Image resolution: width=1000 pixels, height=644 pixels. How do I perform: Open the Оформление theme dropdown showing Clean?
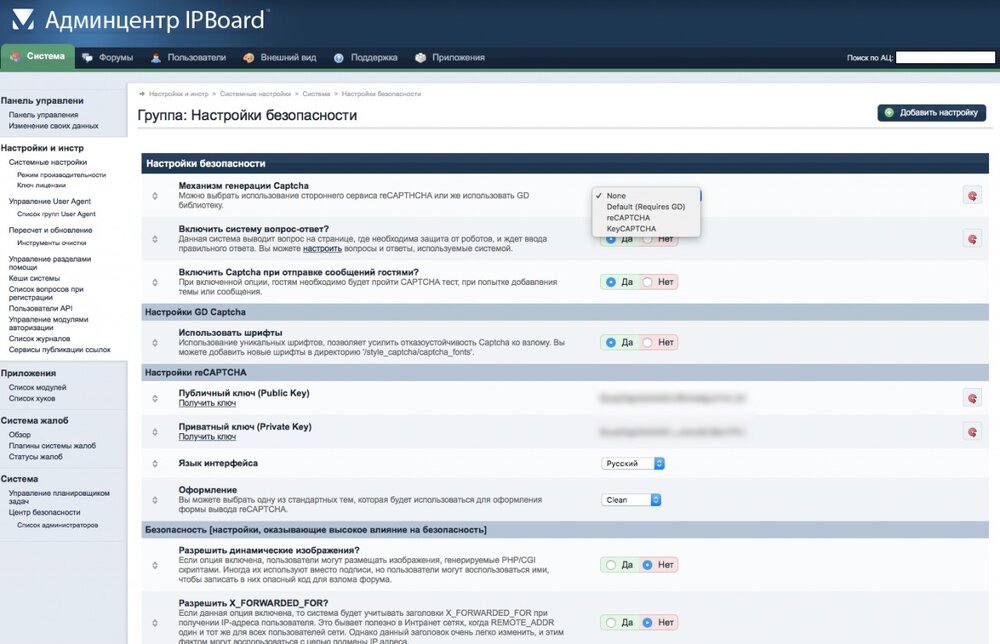pos(632,499)
